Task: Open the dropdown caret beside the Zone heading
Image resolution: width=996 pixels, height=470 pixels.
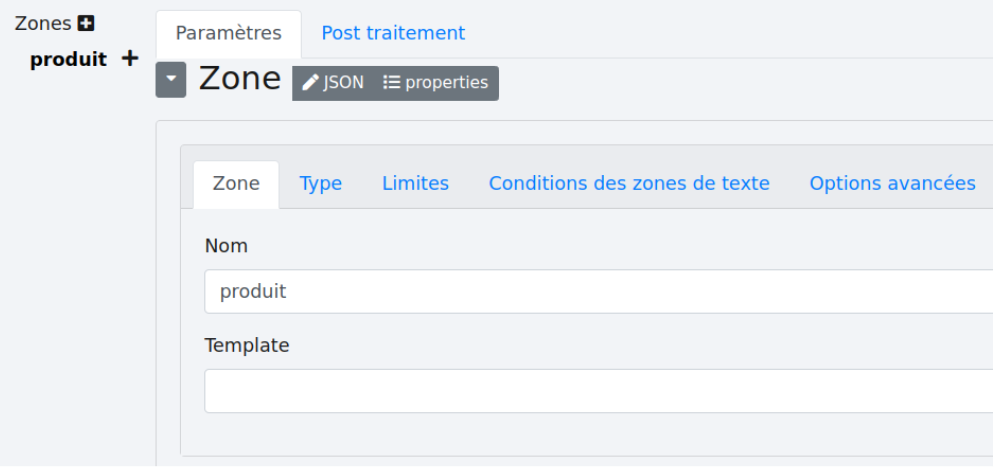Action: 171,80
